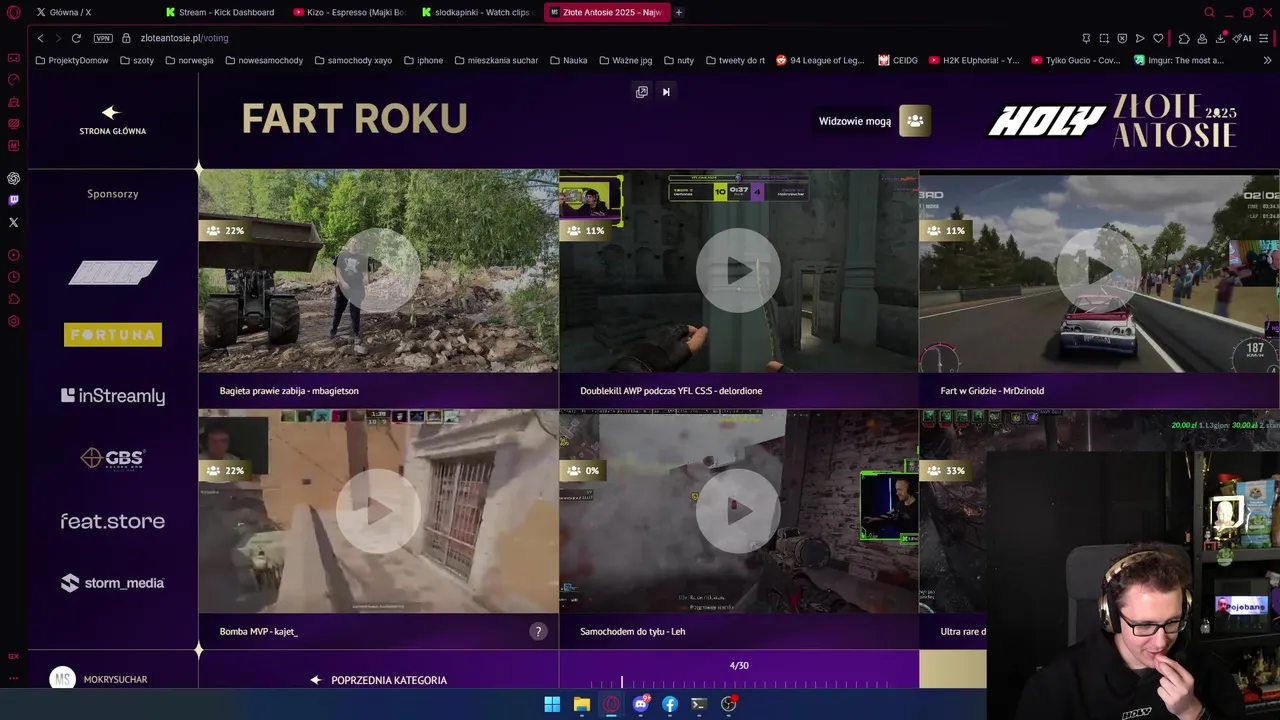Open GBS sponsor logo

tap(113, 458)
